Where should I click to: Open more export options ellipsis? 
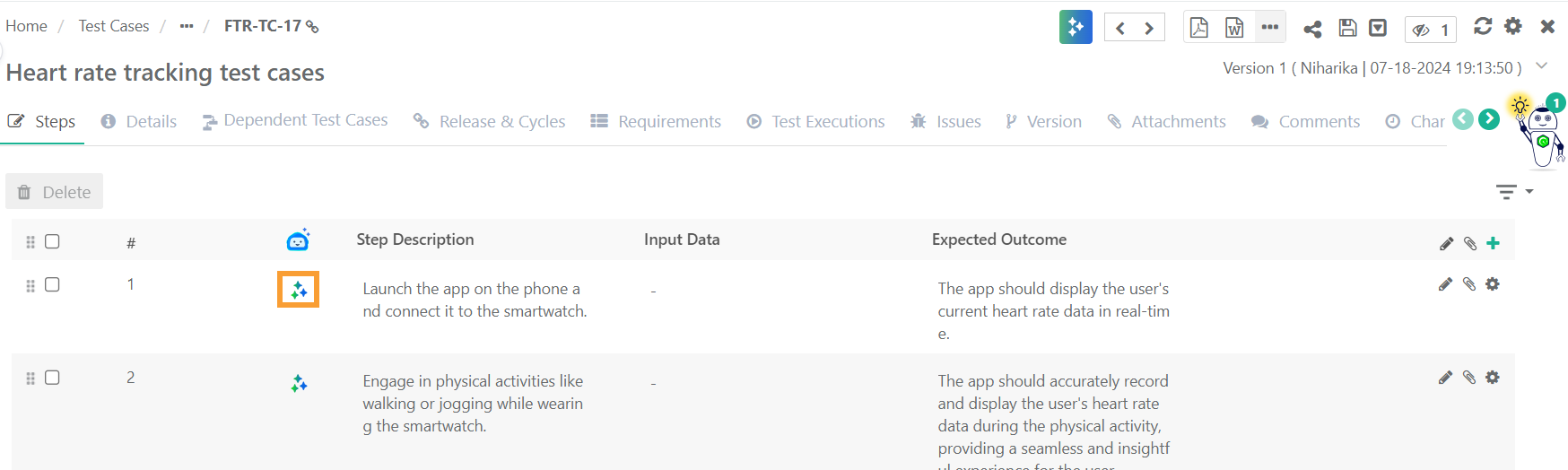pos(1270,27)
